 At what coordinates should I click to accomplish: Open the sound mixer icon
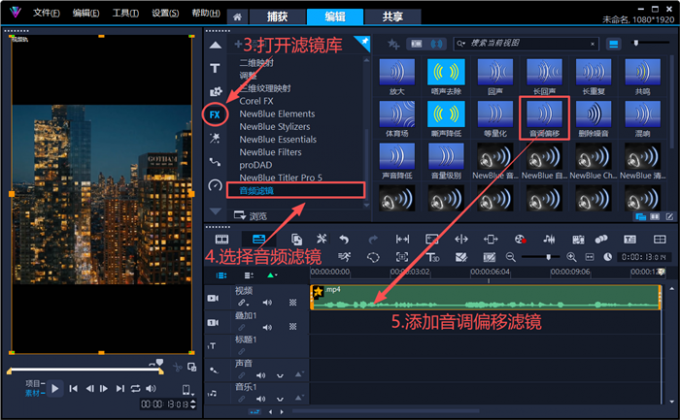point(549,239)
